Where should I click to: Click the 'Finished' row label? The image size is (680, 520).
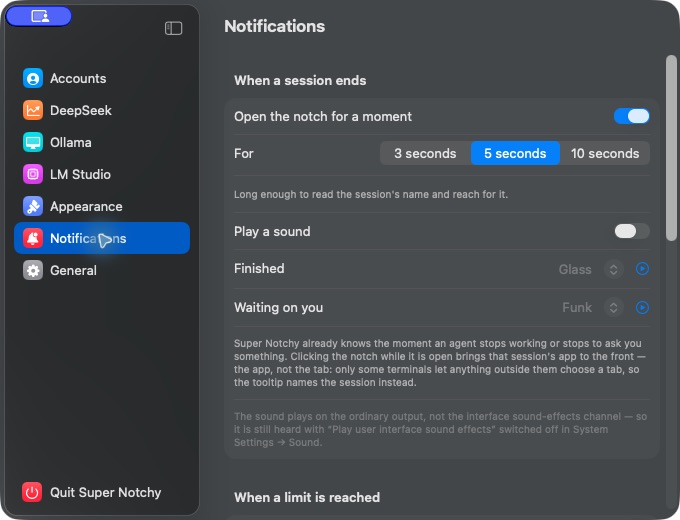tap(259, 268)
